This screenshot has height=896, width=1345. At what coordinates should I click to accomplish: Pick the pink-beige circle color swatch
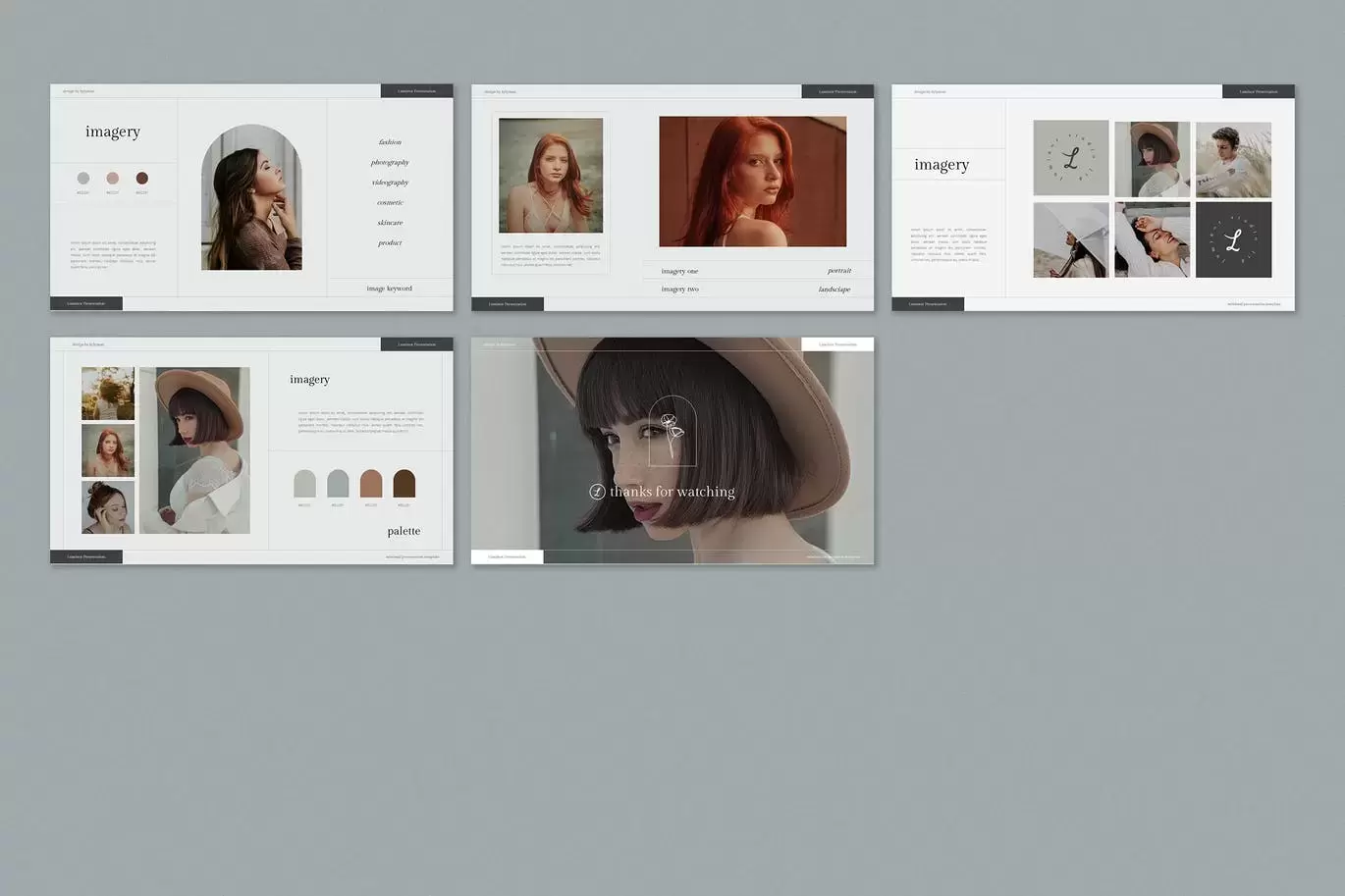pos(112,179)
